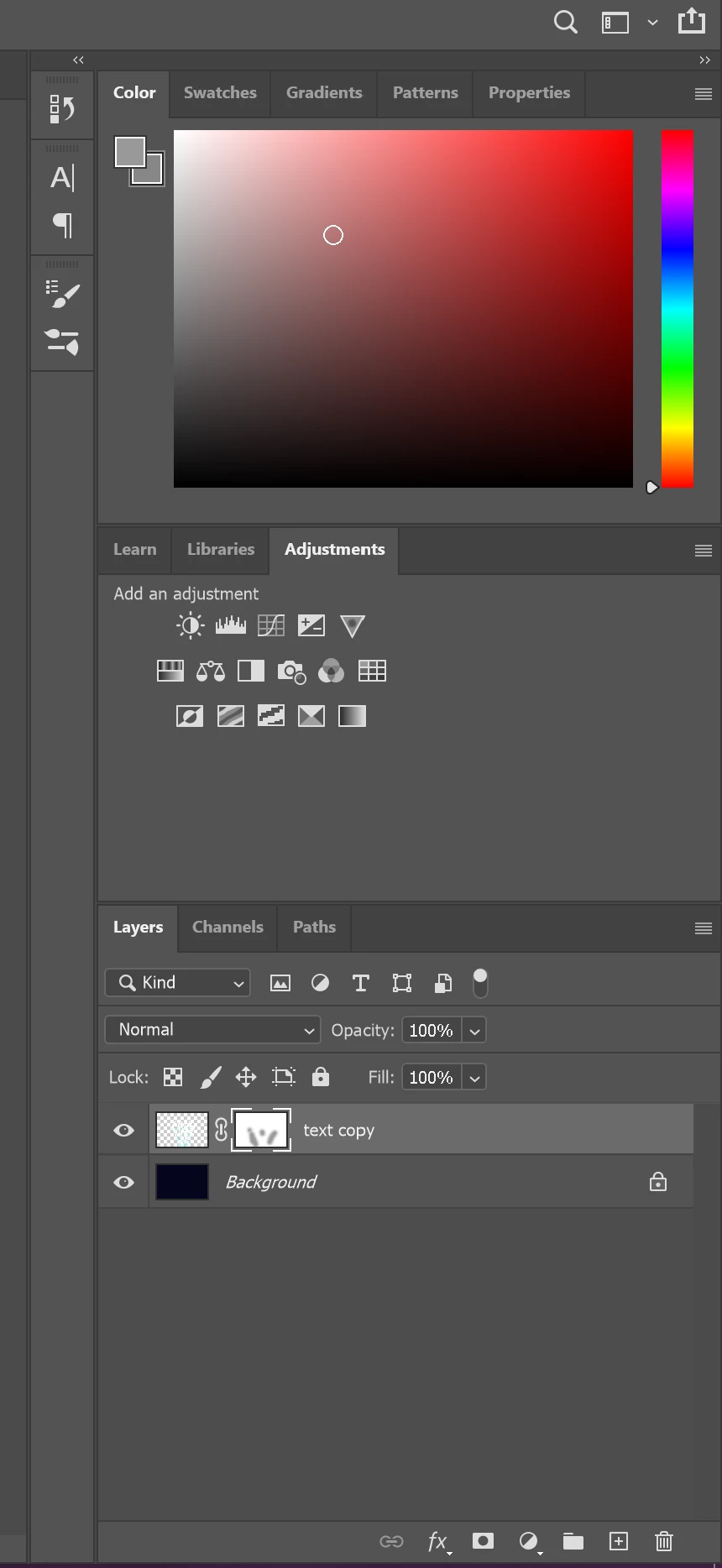Add a Channel Mixer adjustment
The height and width of the screenshot is (1568, 722).
[332, 671]
